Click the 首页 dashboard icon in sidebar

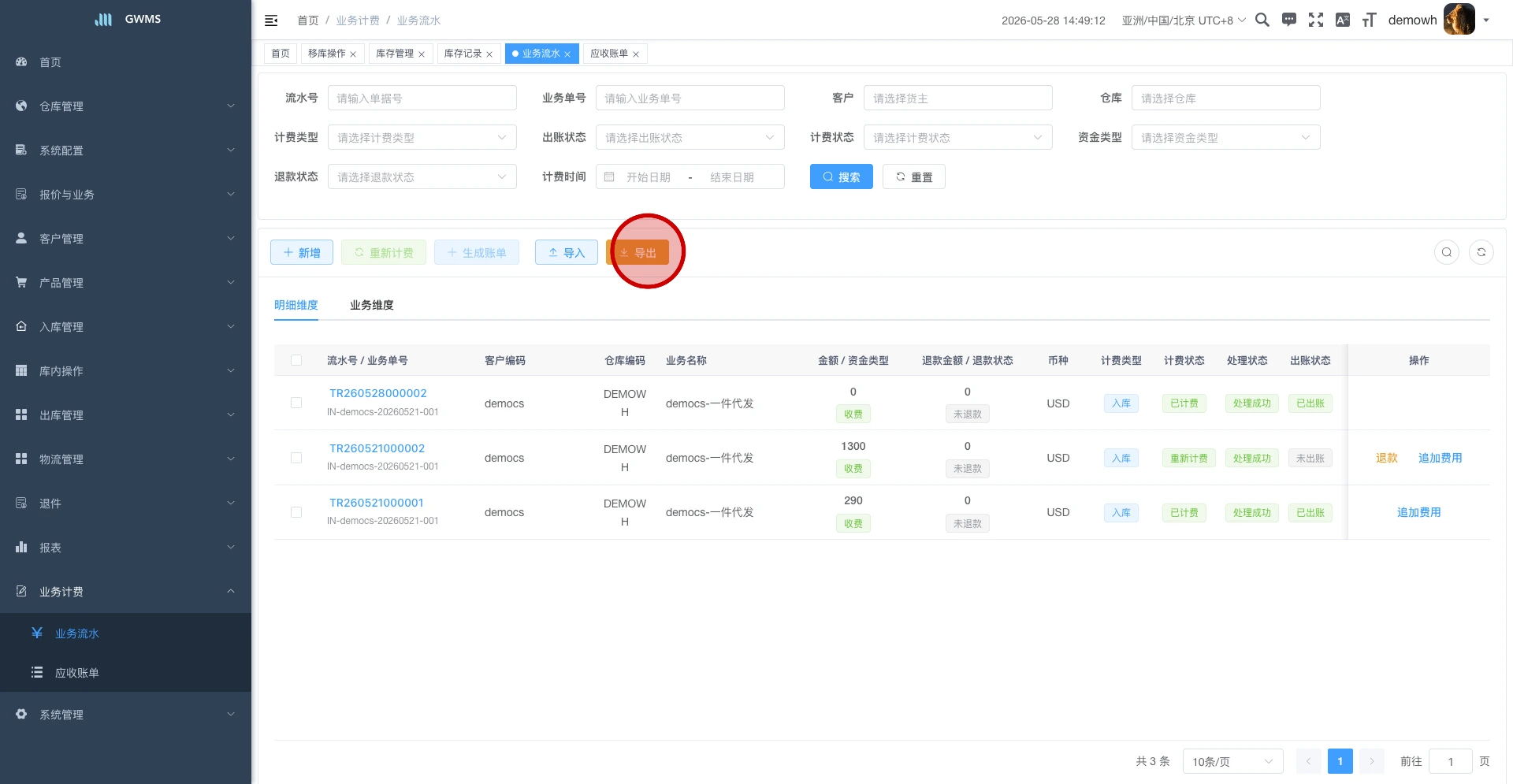pyautogui.click(x=21, y=61)
